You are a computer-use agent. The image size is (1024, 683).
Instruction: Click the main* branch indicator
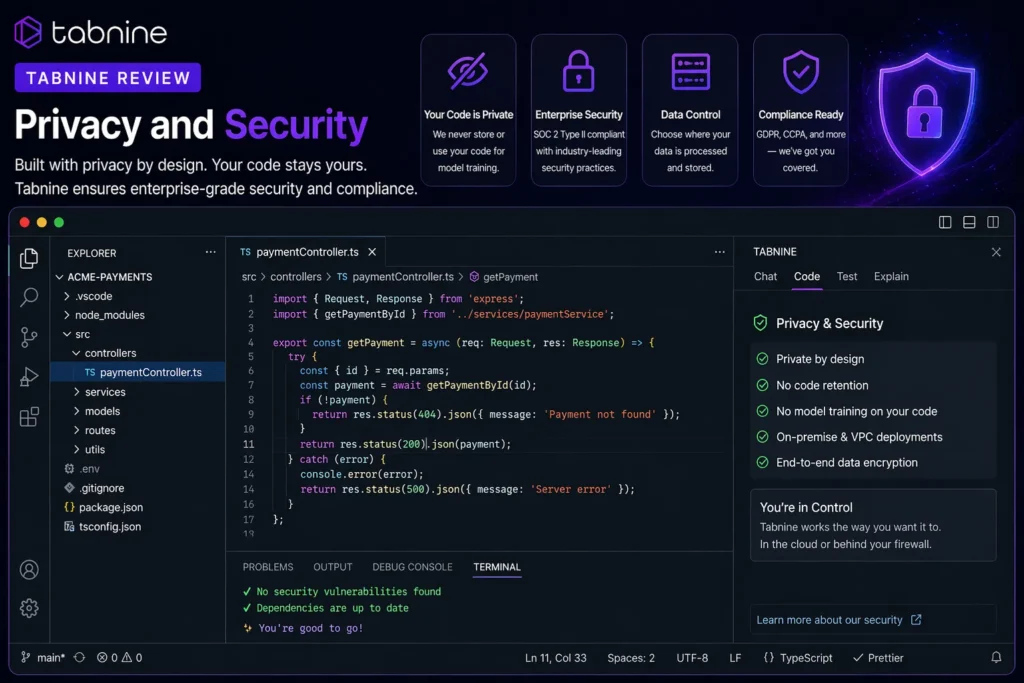click(x=43, y=658)
